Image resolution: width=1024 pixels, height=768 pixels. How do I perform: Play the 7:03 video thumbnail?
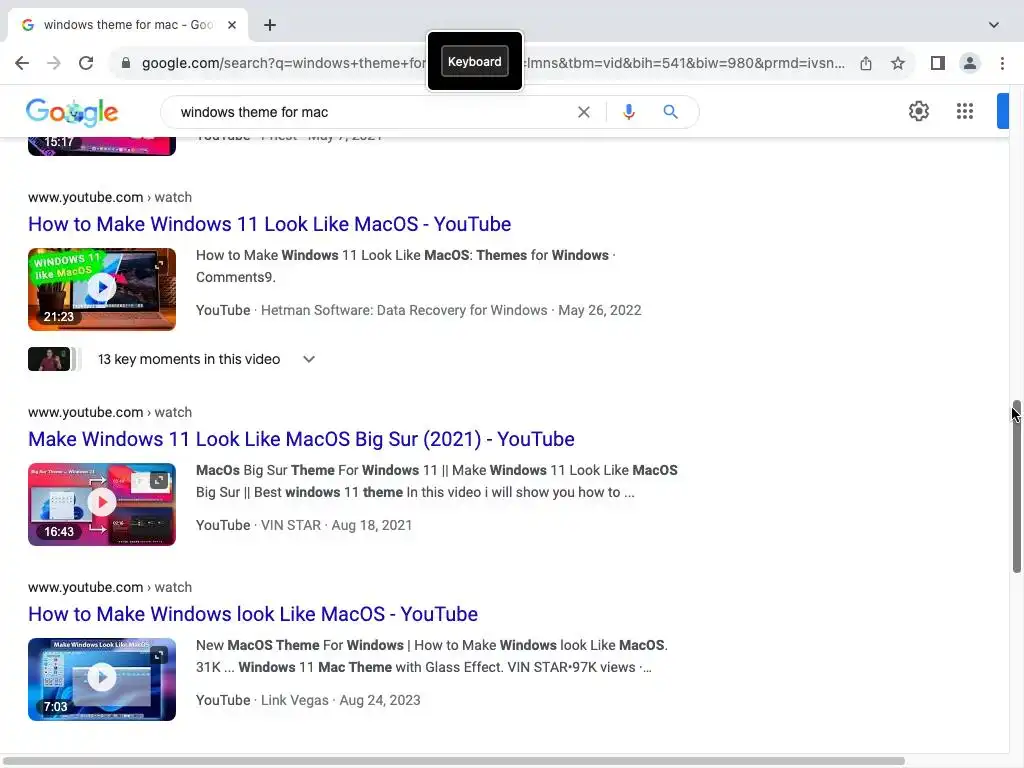(x=102, y=679)
